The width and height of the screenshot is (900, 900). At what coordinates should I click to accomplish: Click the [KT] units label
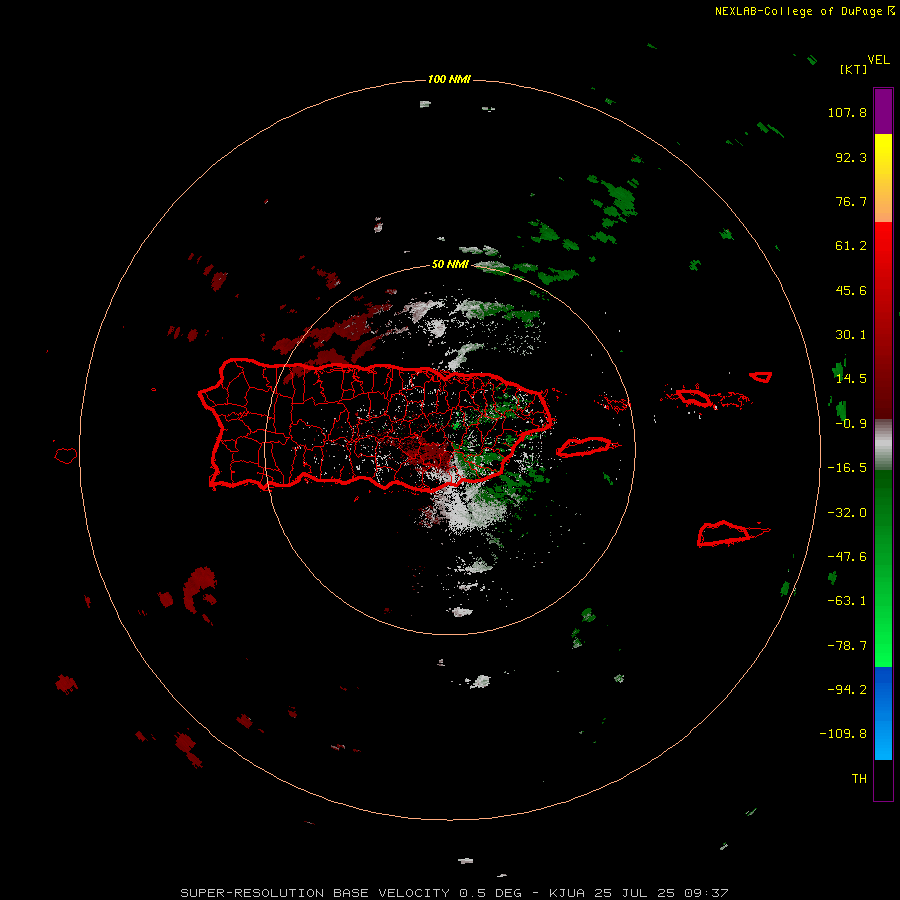(853, 69)
